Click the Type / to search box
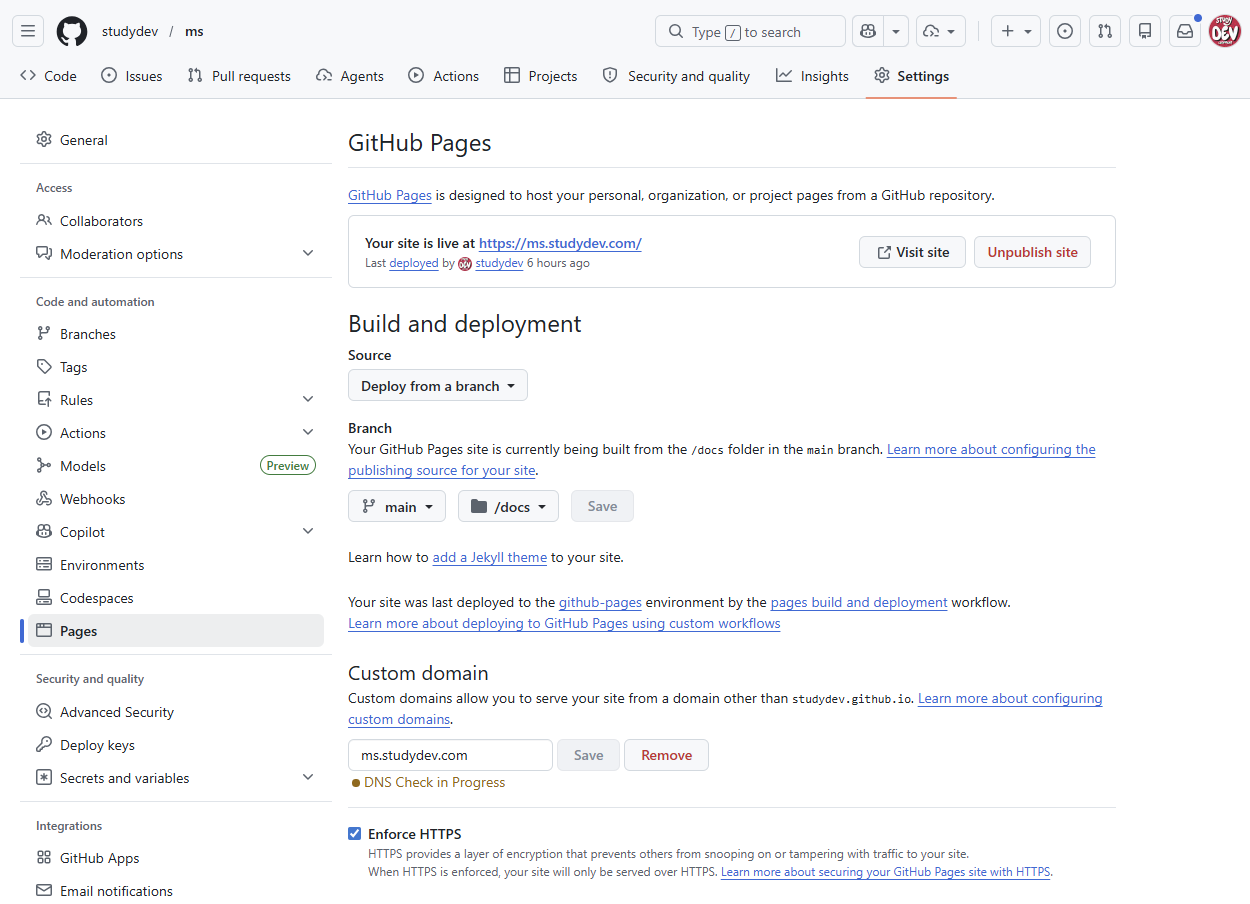 [751, 31]
